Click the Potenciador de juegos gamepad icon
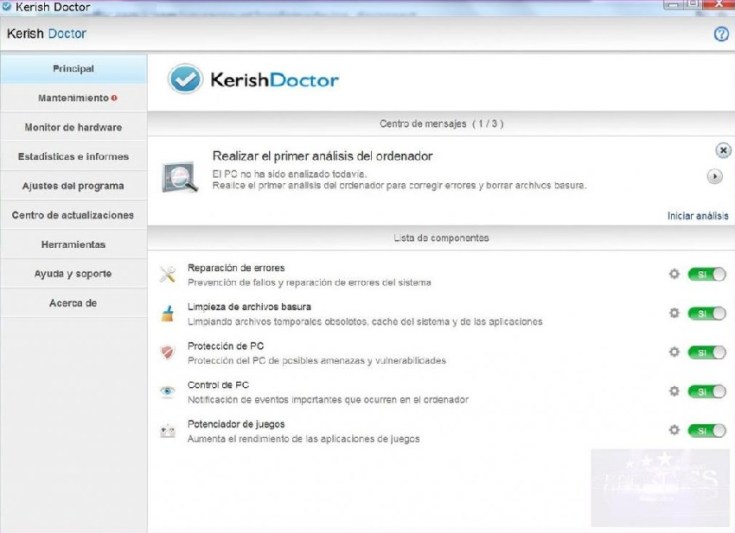Image resolution: width=735 pixels, height=533 pixels. click(168, 431)
